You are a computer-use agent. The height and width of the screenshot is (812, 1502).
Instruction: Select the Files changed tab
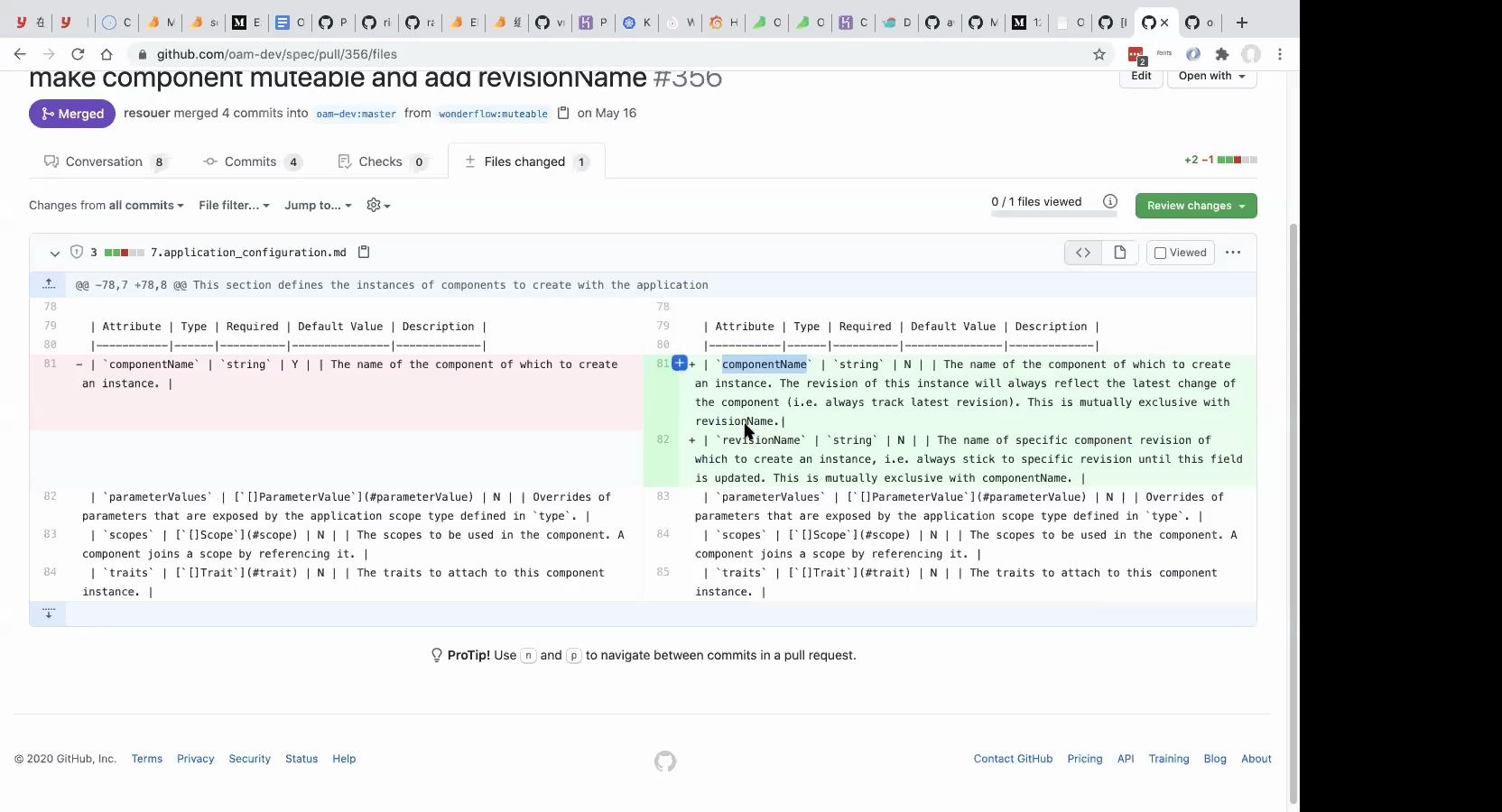[x=525, y=161]
